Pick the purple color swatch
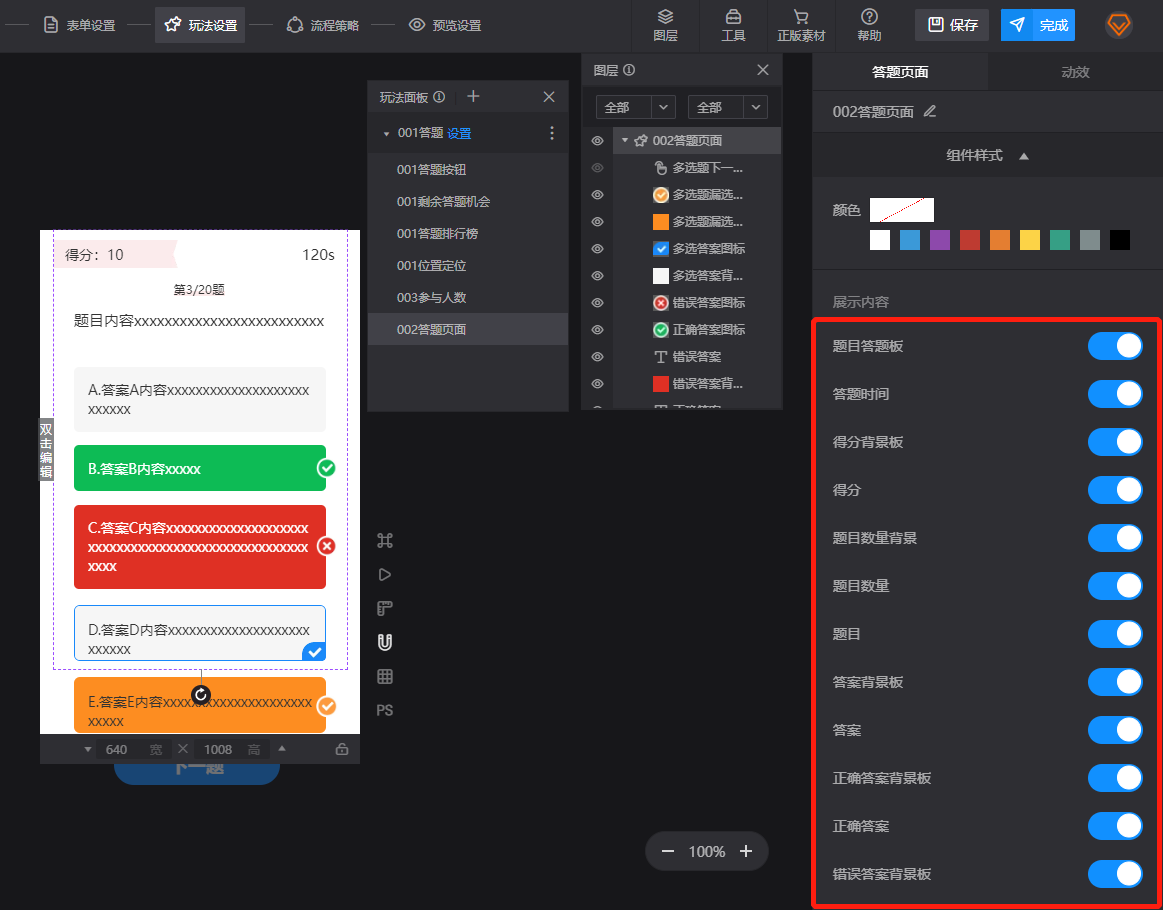 pyautogui.click(x=940, y=240)
